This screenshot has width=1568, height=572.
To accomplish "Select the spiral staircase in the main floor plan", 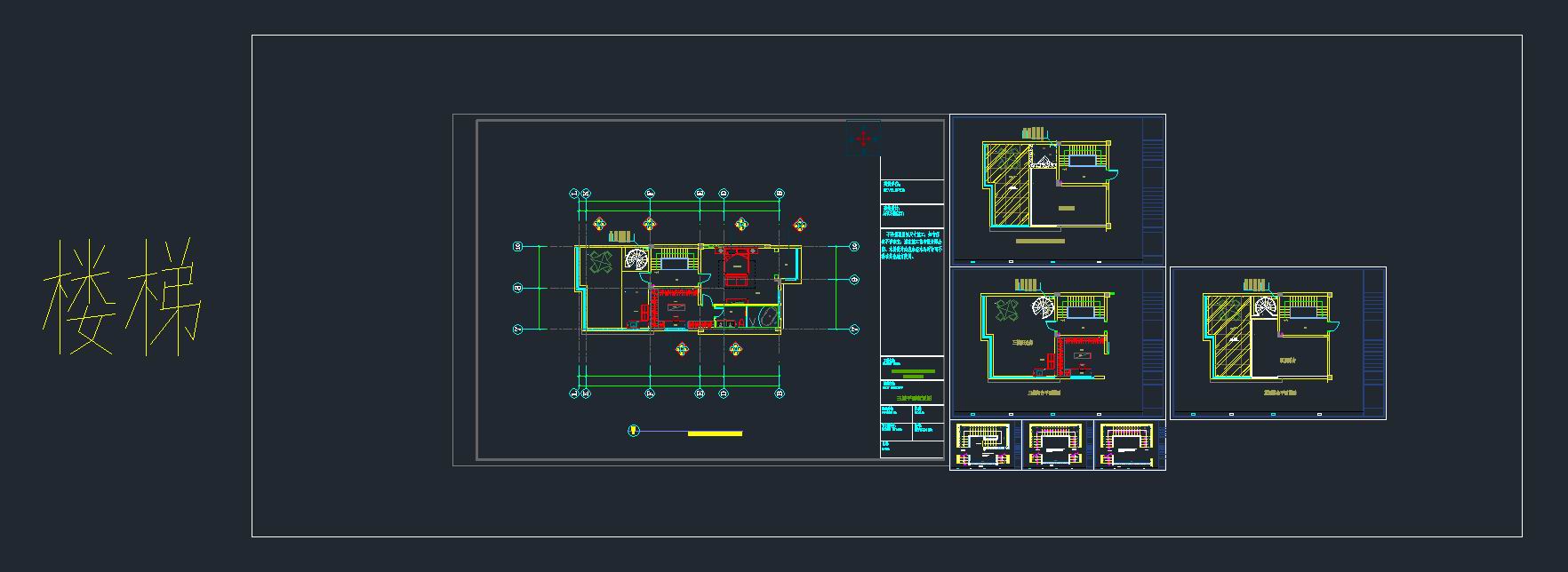I will pos(636,258).
